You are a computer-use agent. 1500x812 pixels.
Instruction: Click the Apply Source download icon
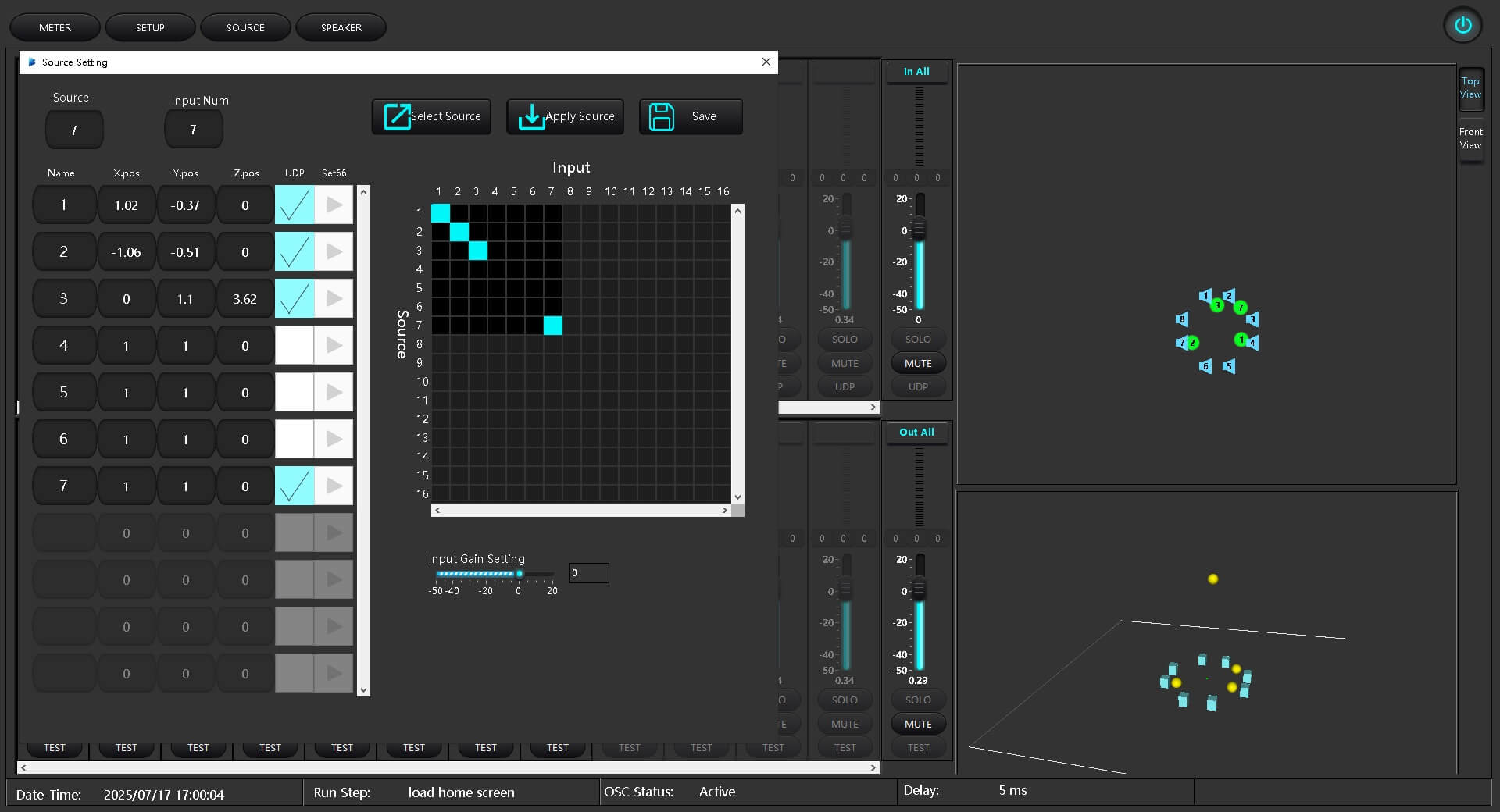tap(531, 116)
